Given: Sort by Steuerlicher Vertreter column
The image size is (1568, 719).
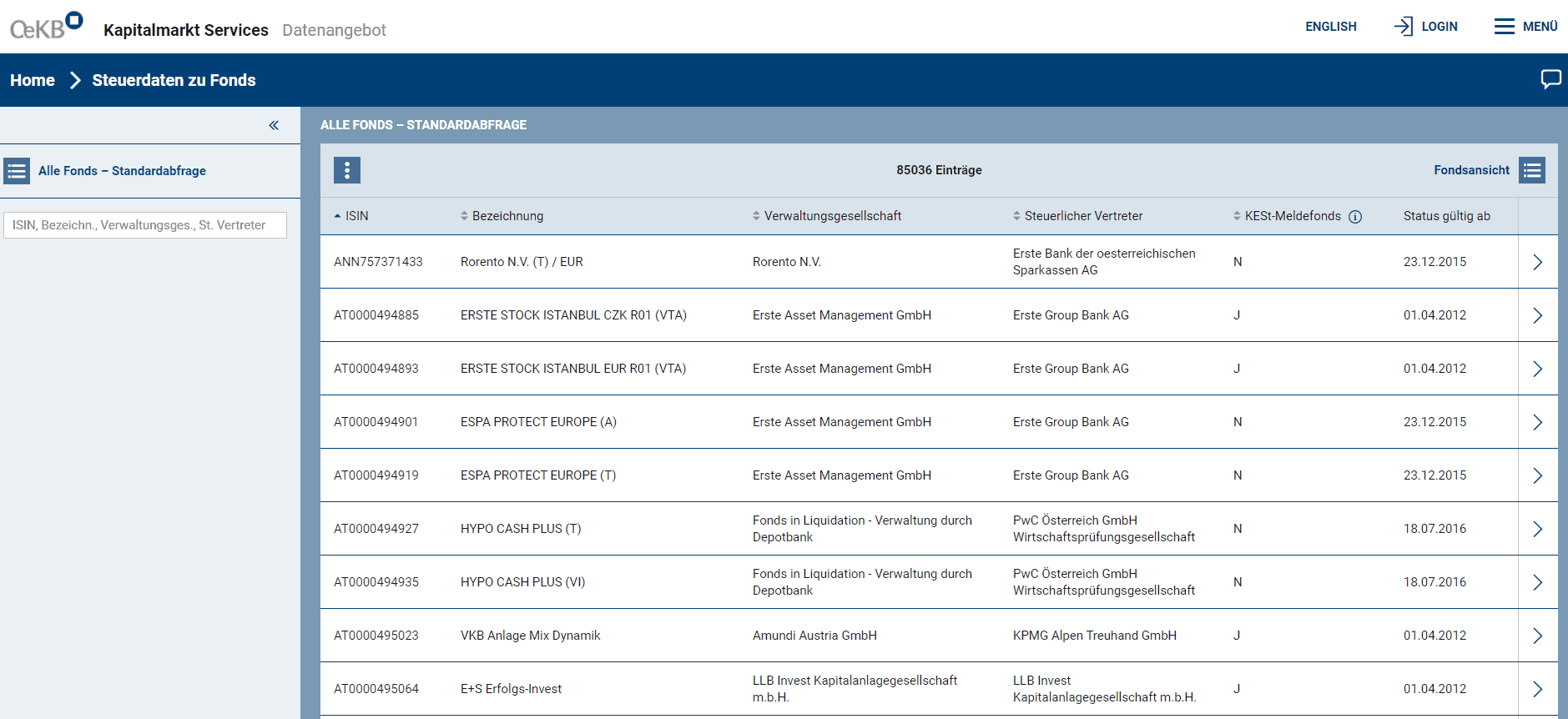Looking at the screenshot, I should (1077, 216).
